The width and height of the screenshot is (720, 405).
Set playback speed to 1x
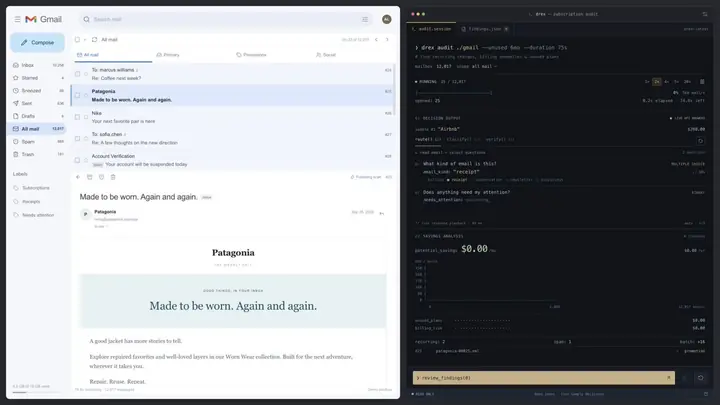tap(647, 82)
